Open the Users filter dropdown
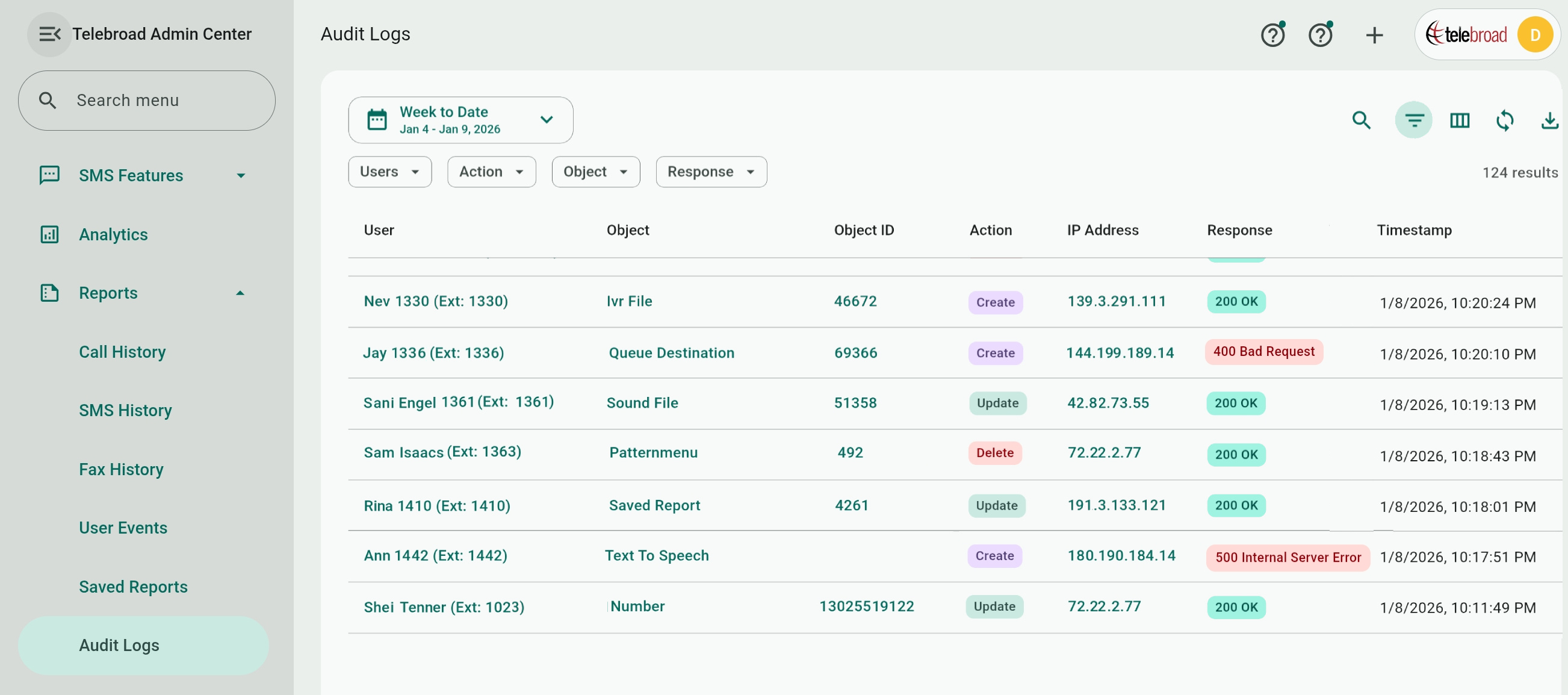 [x=389, y=172]
